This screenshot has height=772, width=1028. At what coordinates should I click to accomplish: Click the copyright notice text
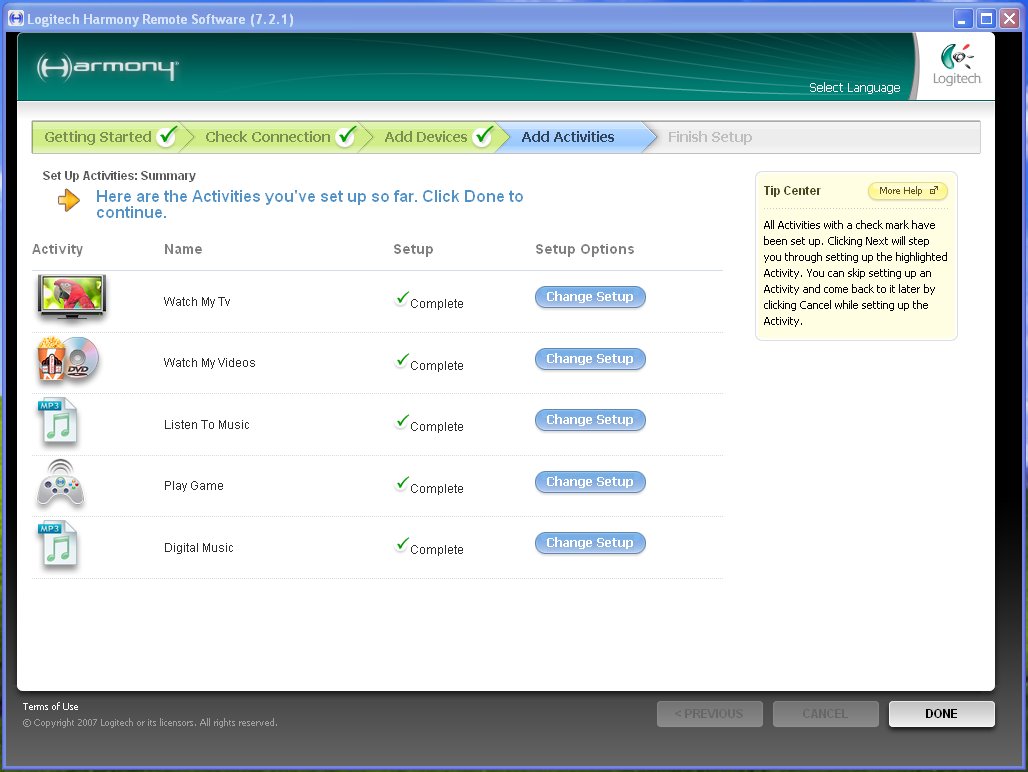pyautogui.click(x=150, y=722)
